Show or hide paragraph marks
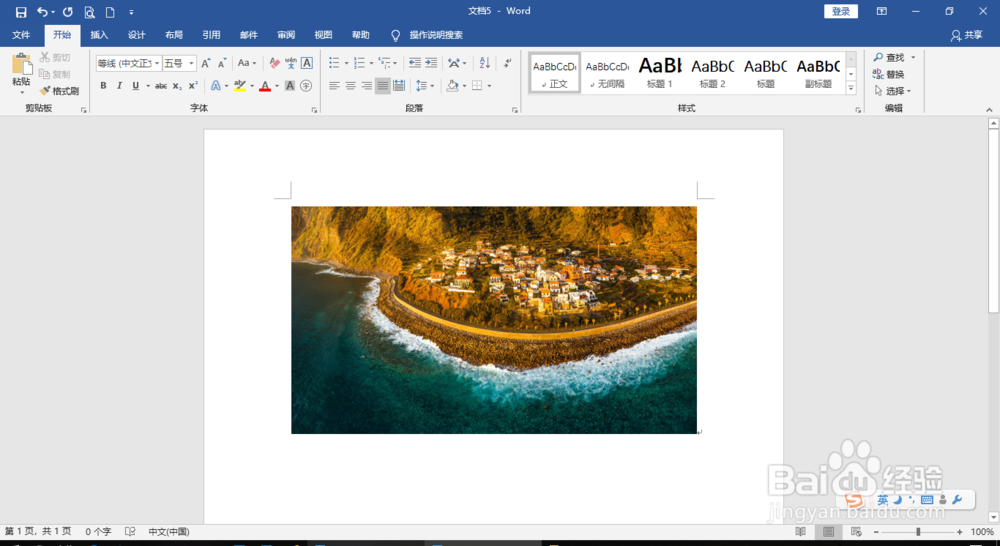The image size is (1000, 546). click(508, 63)
